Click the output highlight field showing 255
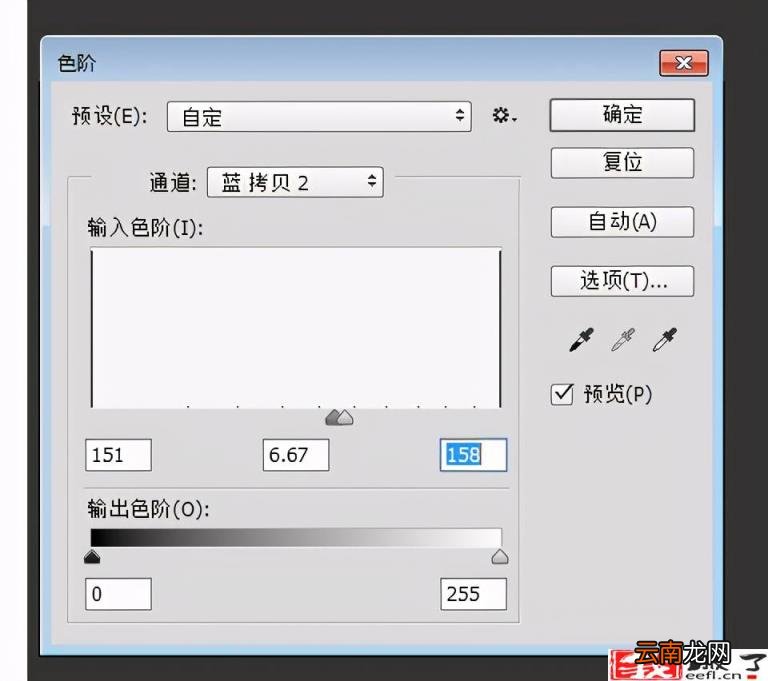Screen dimensions: 768x681 [x=473, y=594]
